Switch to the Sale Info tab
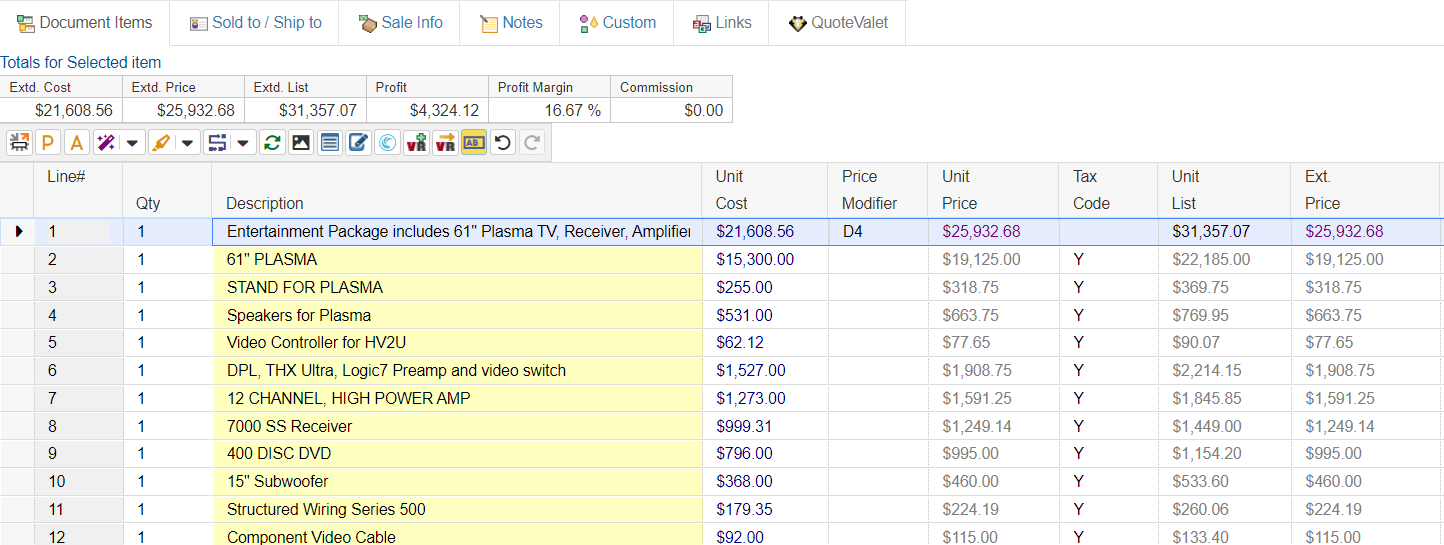 click(x=399, y=23)
